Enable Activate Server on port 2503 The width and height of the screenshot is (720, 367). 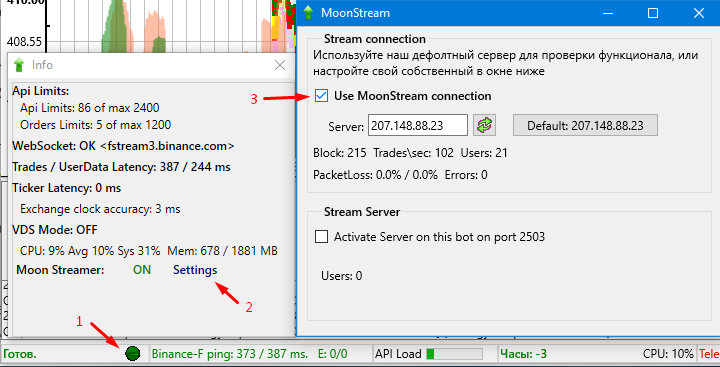321,237
